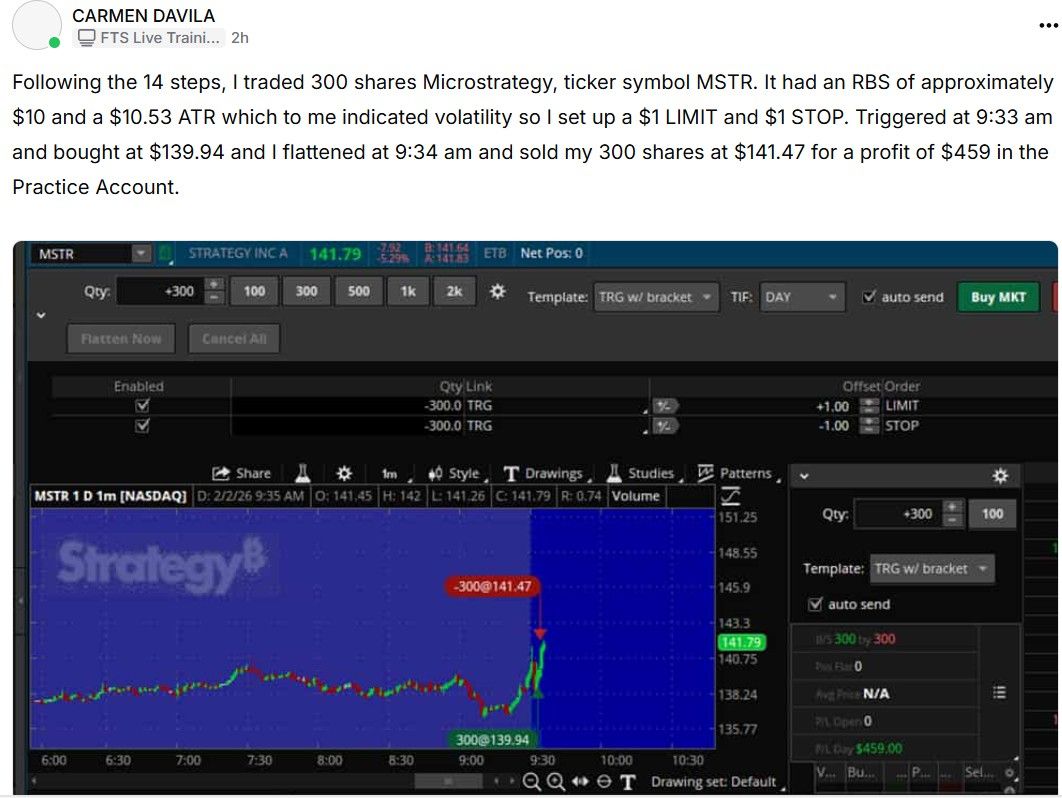Open the Studies menu

644,474
